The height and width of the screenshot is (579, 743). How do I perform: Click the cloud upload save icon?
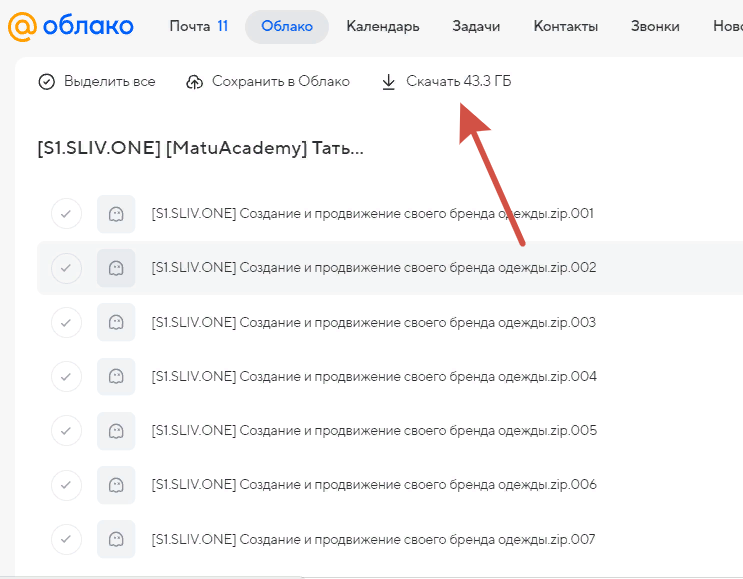(194, 82)
